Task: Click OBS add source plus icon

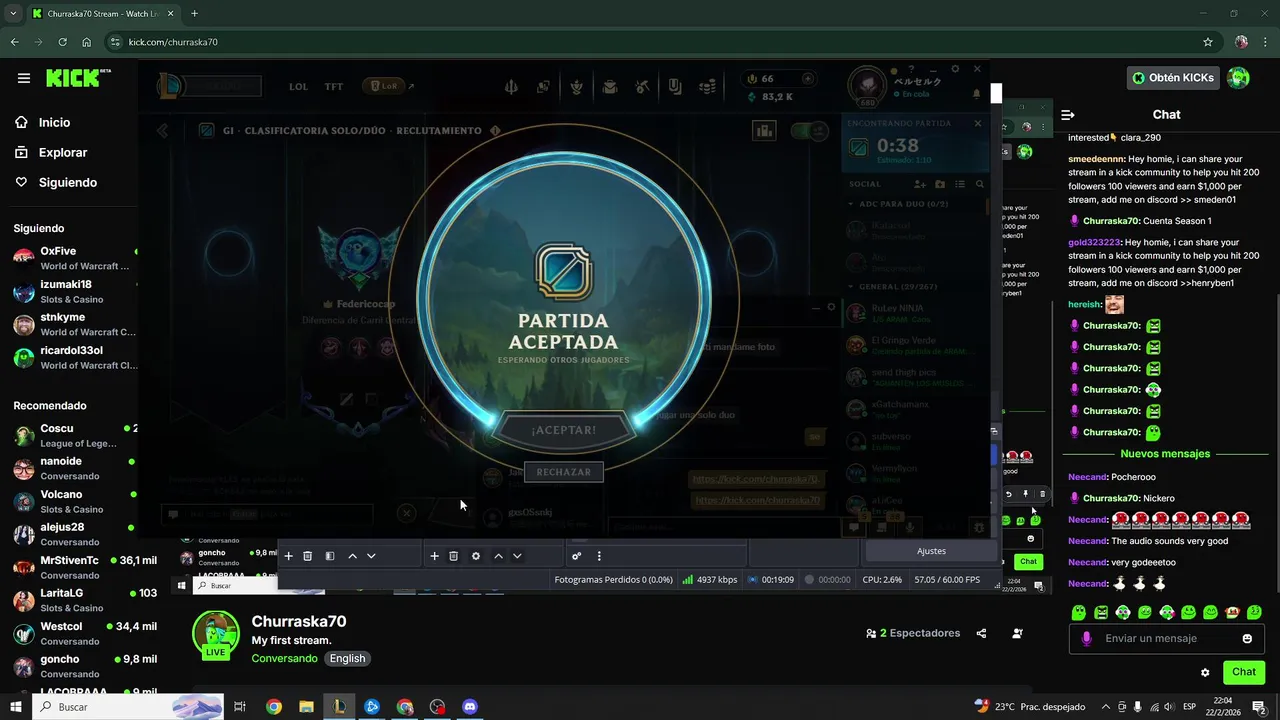Action: click(x=434, y=556)
